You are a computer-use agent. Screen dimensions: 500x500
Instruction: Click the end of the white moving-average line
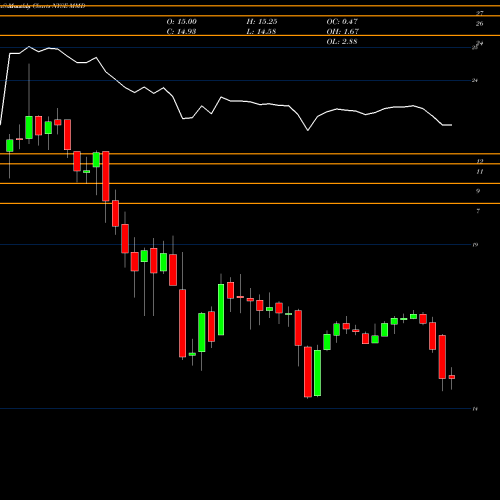tap(451, 125)
